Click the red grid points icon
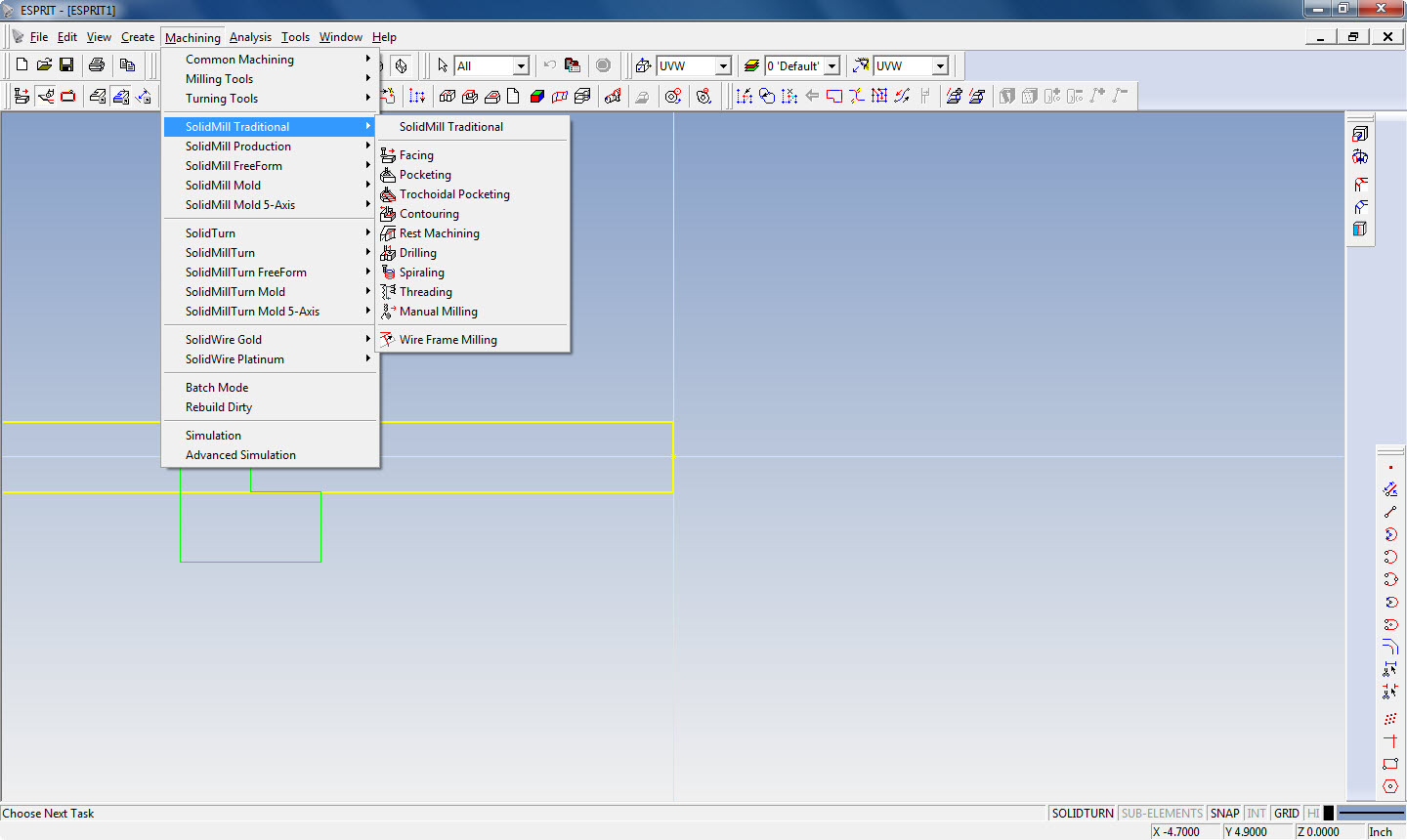Viewport: 1407px width, 840px height. tap(879, 96)
